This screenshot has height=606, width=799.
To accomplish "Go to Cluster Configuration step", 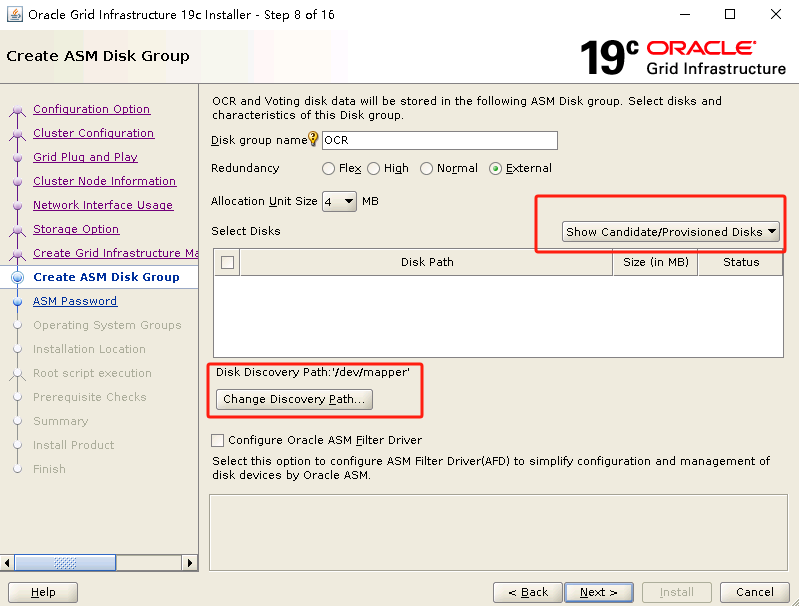I will point(93,133).
